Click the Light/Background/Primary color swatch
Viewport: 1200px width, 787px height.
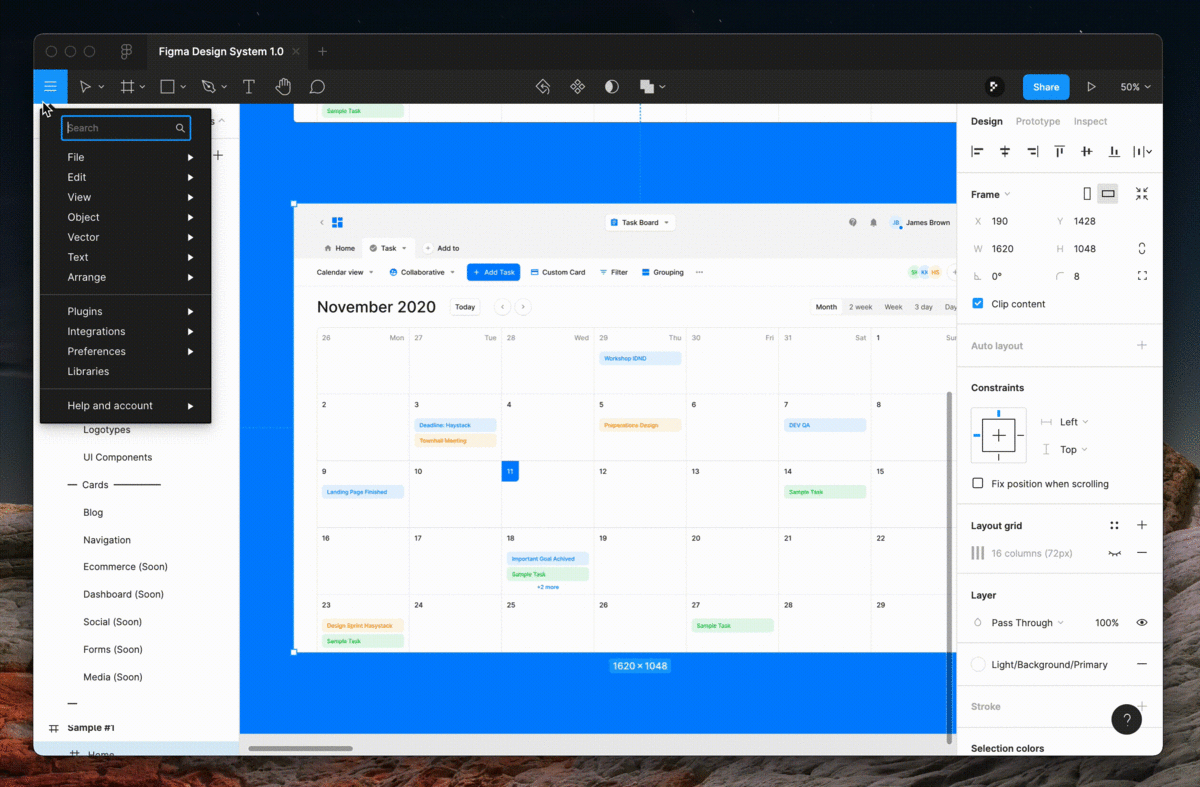pos(978,665)
